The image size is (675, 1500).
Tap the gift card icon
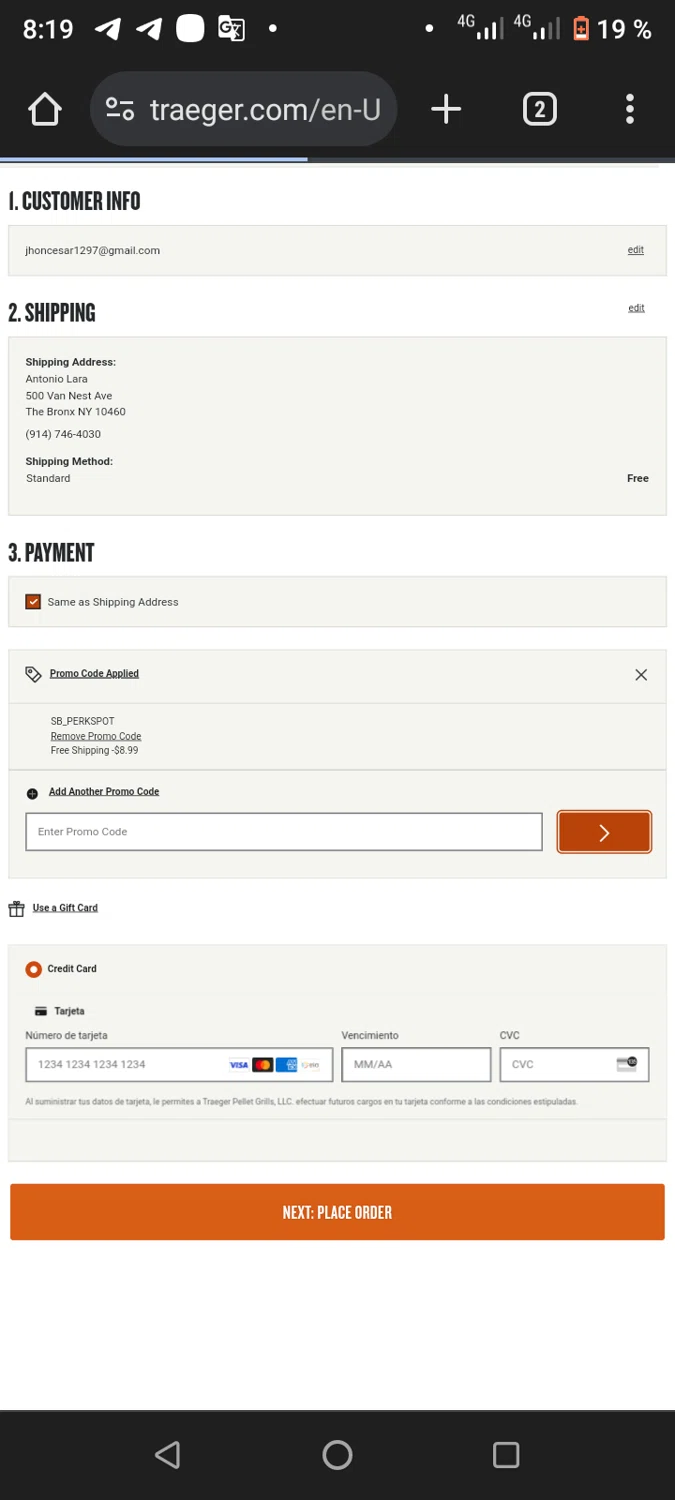coord(16,908)
